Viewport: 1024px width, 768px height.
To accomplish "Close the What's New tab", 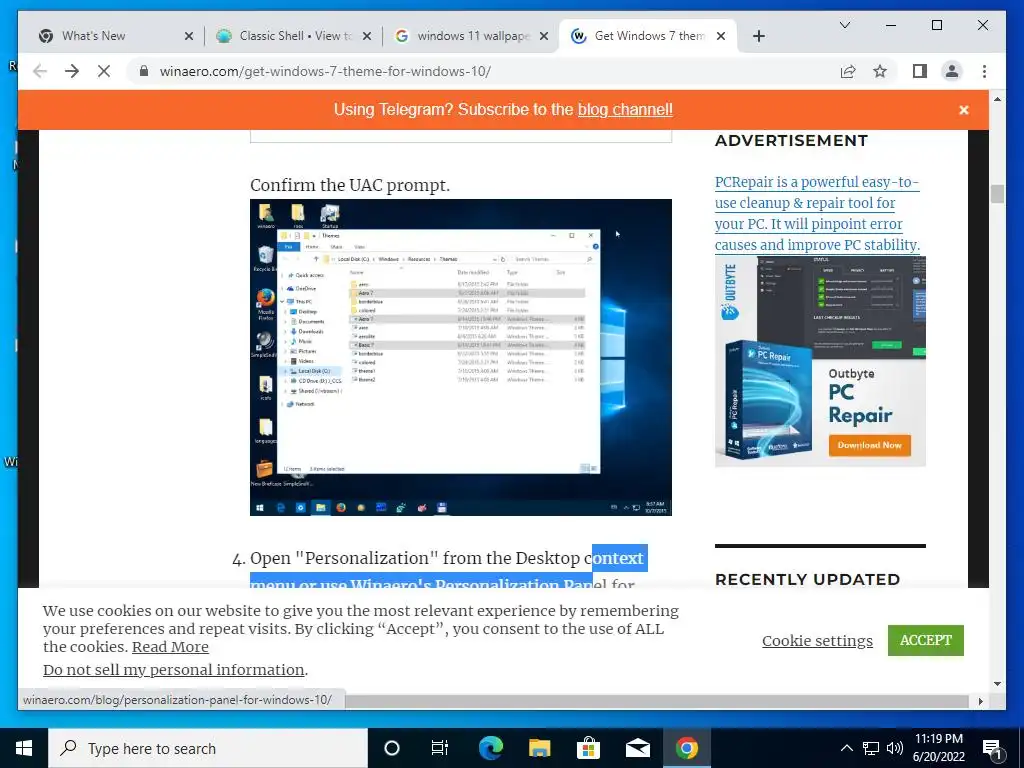I will (x=189, y=37).
